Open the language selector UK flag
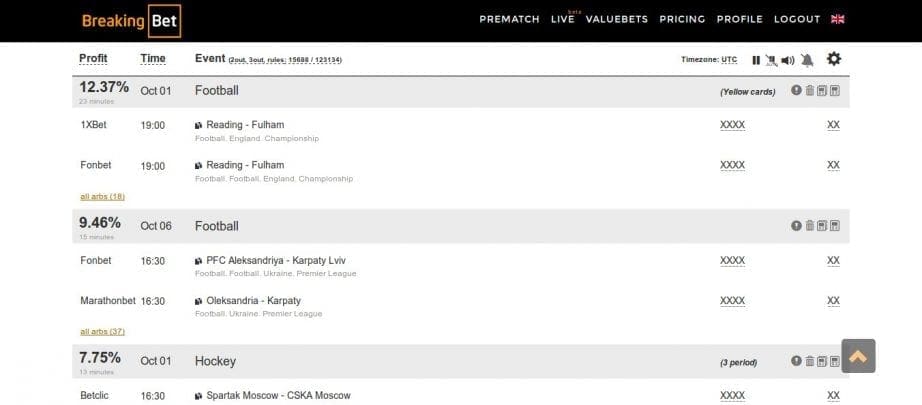This screenshot has width=922, height=405. (838, 19)
